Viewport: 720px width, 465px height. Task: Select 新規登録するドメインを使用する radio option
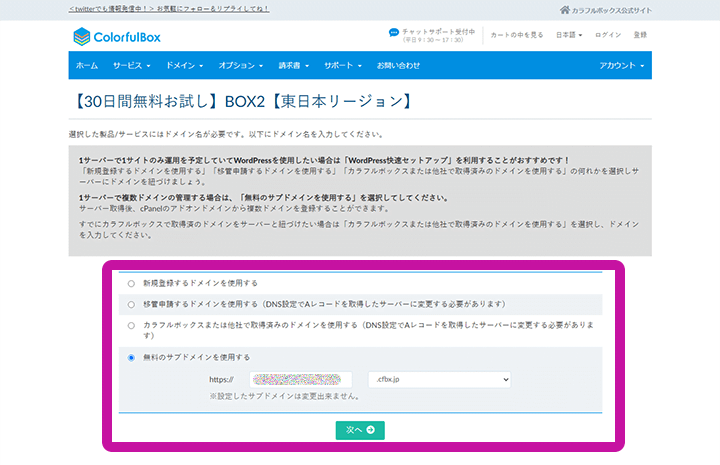tap(131, 283)
